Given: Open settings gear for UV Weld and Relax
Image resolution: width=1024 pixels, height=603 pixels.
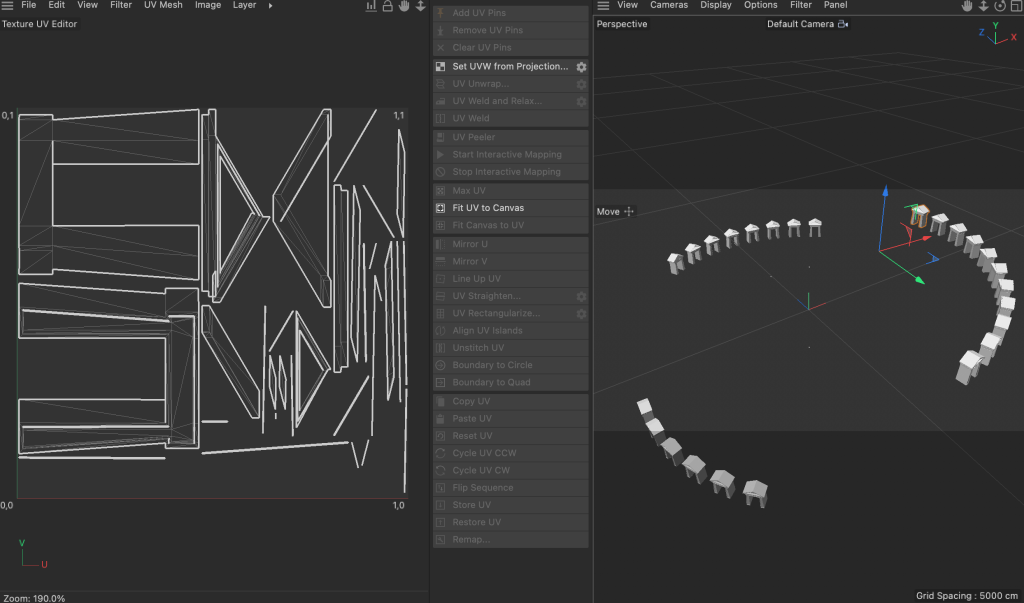Looking at the screenshot, I should tap(581, 101).
